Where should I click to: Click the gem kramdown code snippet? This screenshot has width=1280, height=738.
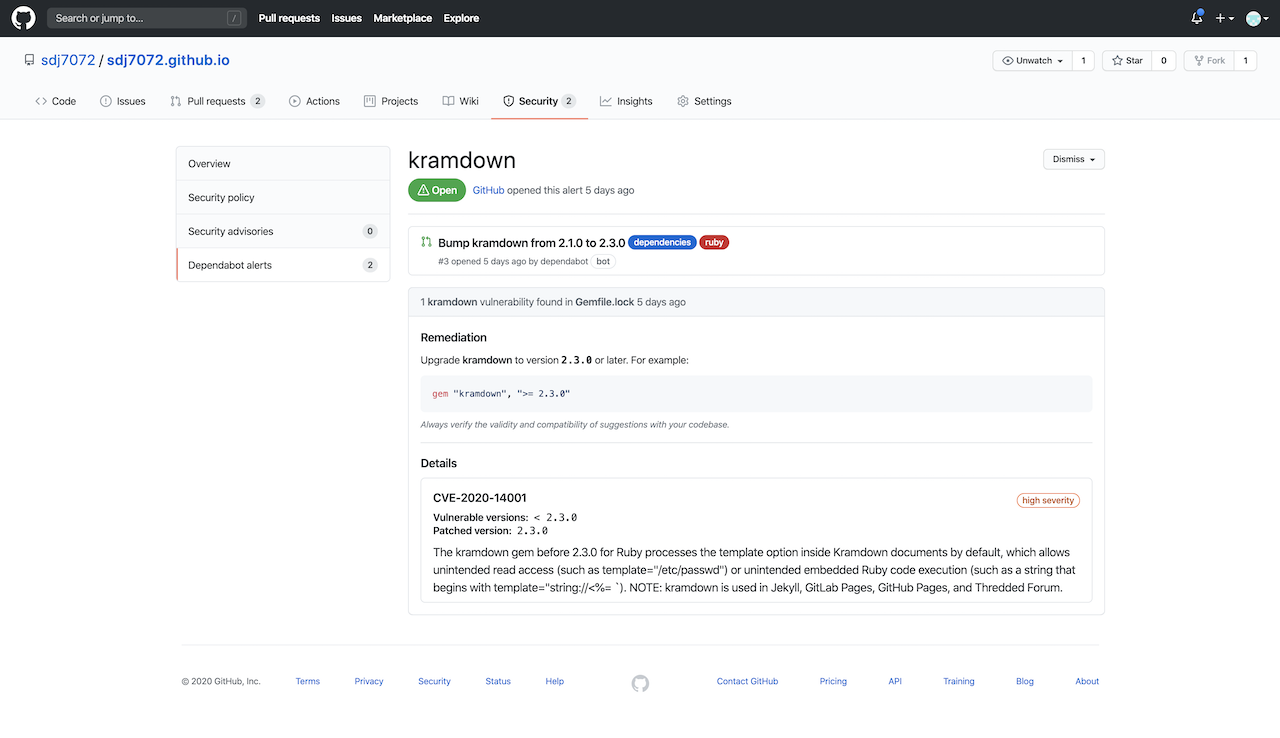tap(756, 394)
